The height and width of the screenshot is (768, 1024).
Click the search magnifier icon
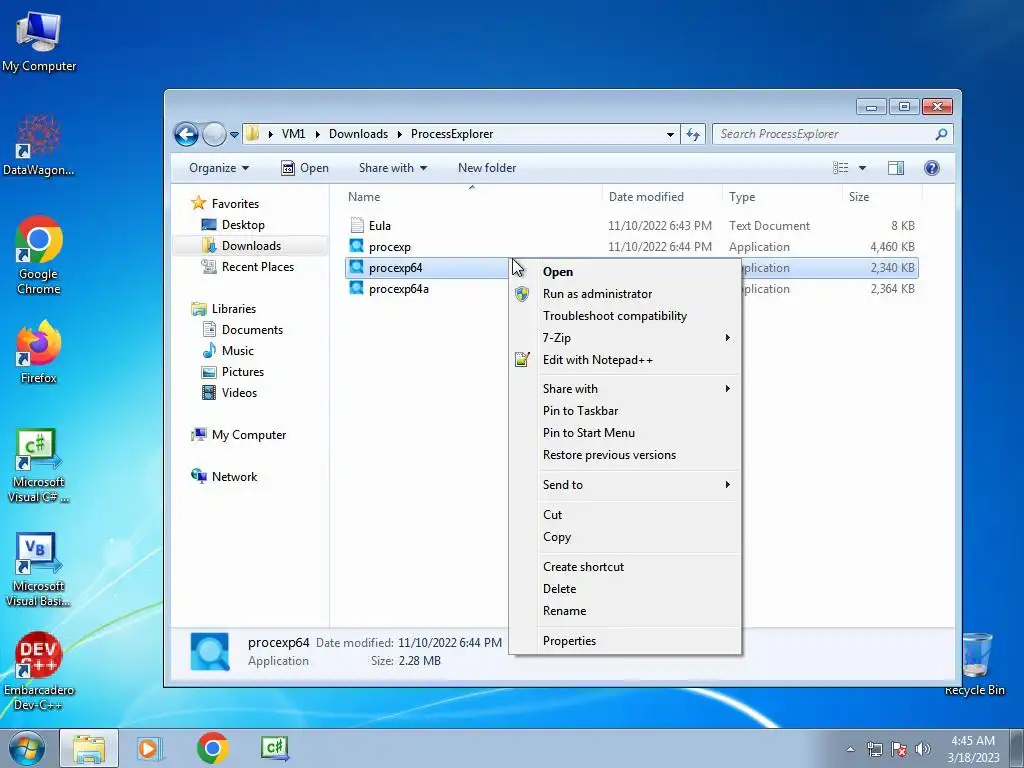940,135
